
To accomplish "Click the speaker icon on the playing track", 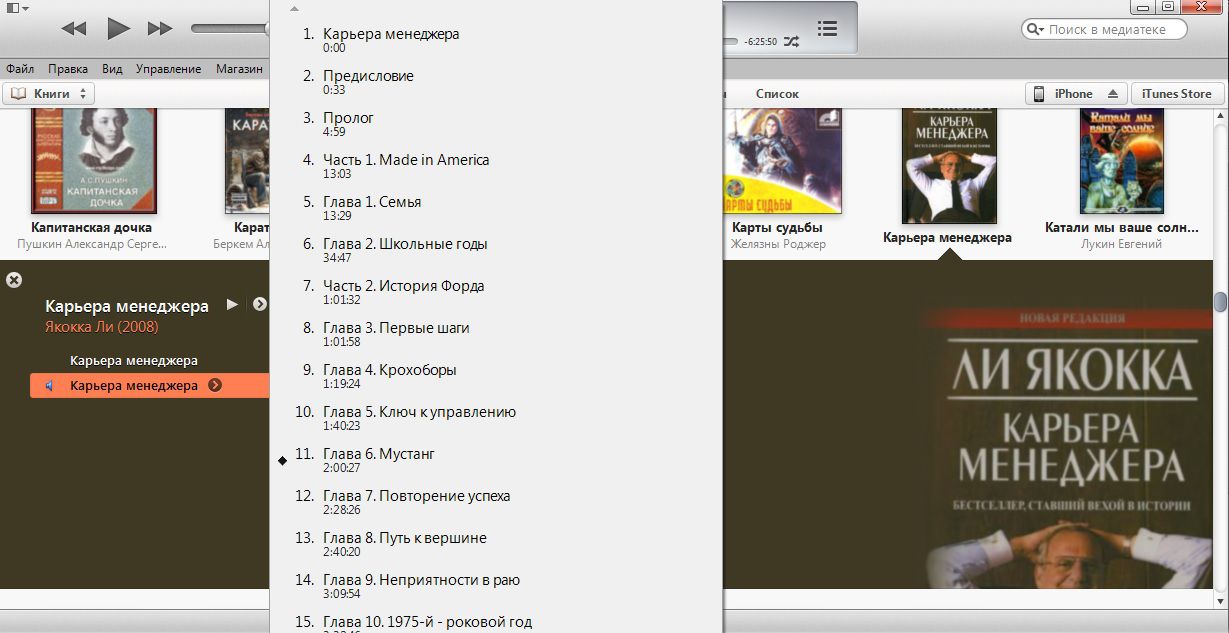I will click(x=50, y=386).
